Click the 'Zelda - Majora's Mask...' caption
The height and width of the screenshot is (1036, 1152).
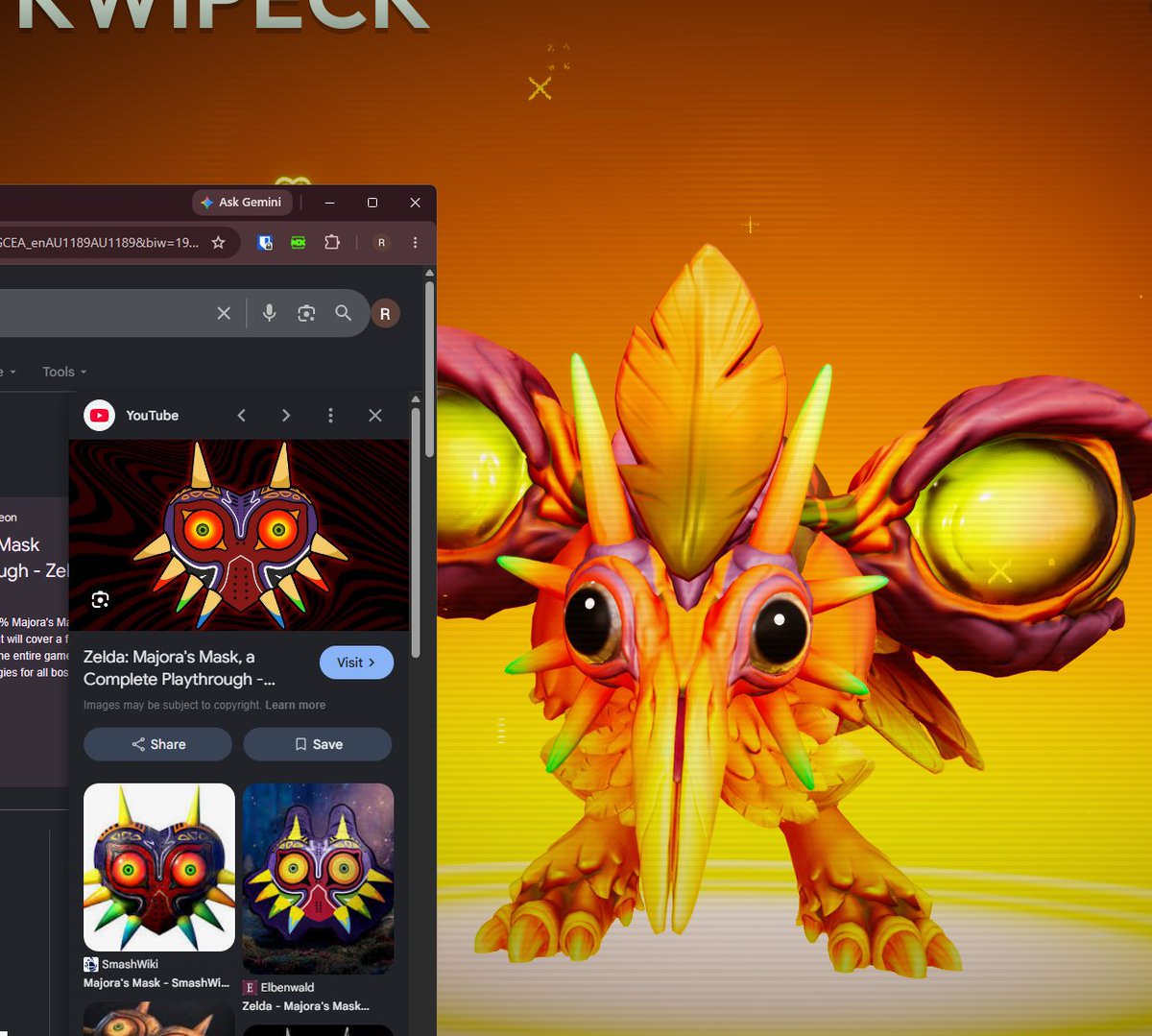[305, 1006]
